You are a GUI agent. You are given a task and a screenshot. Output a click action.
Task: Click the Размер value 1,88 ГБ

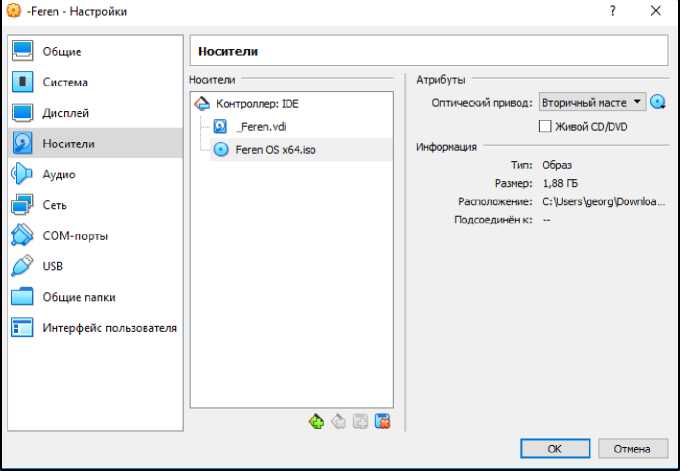click(560, 183)
